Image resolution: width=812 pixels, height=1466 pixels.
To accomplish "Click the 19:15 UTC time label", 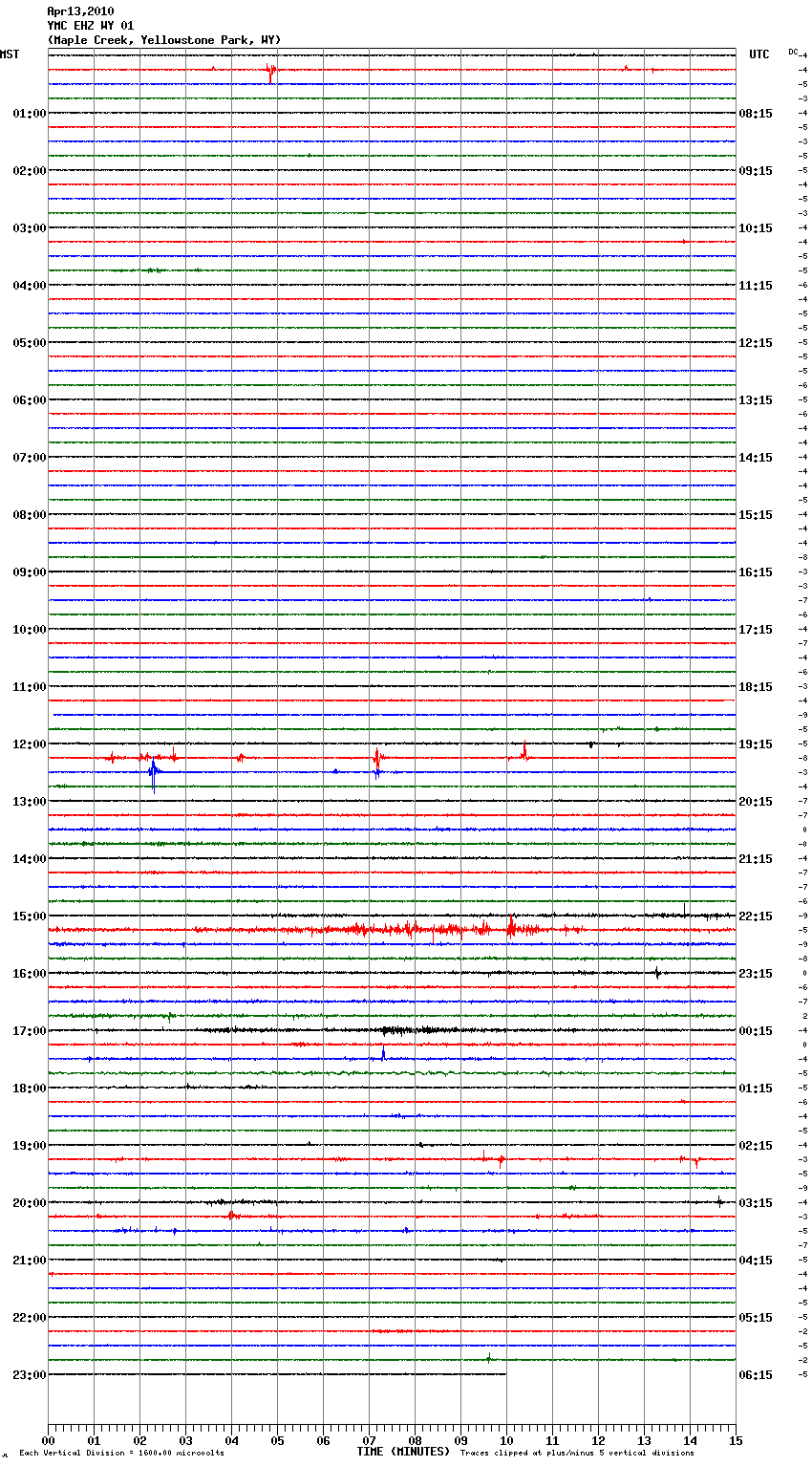I will pyautogui.click(x=756, y=744).
